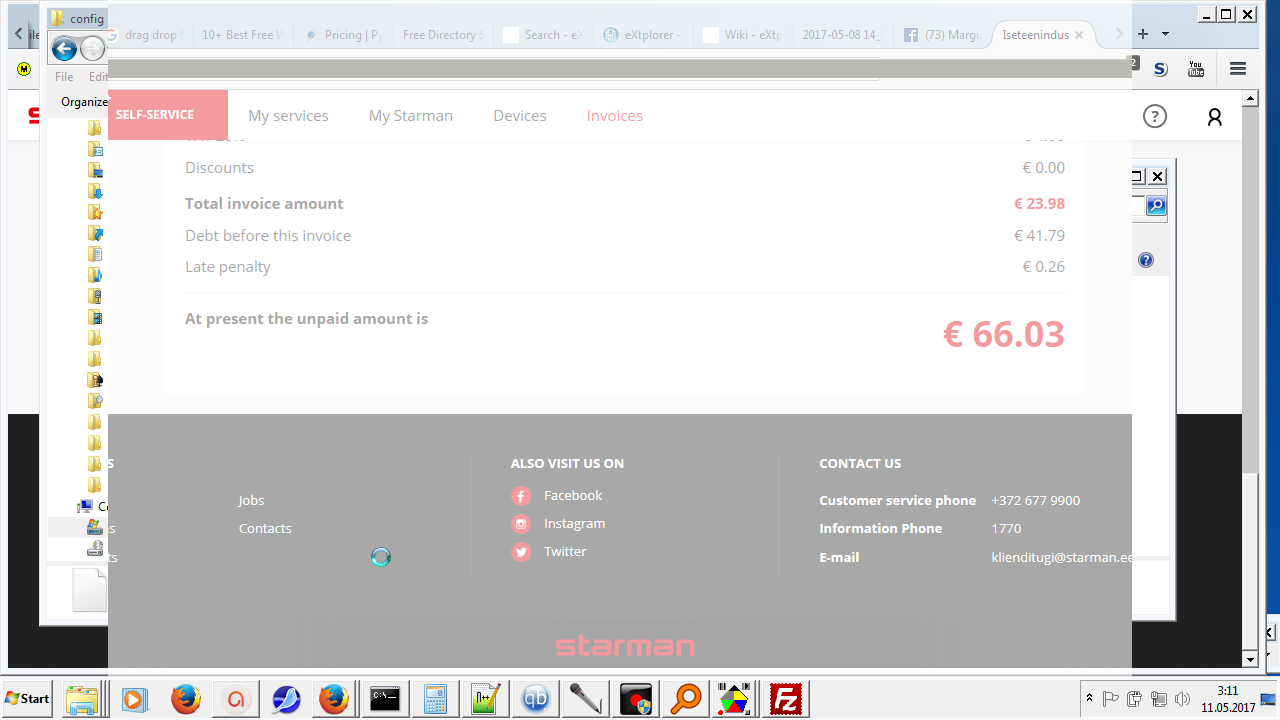Open a new Firefox tab with plus button
1280x720 pixels.
point(1143,34)
